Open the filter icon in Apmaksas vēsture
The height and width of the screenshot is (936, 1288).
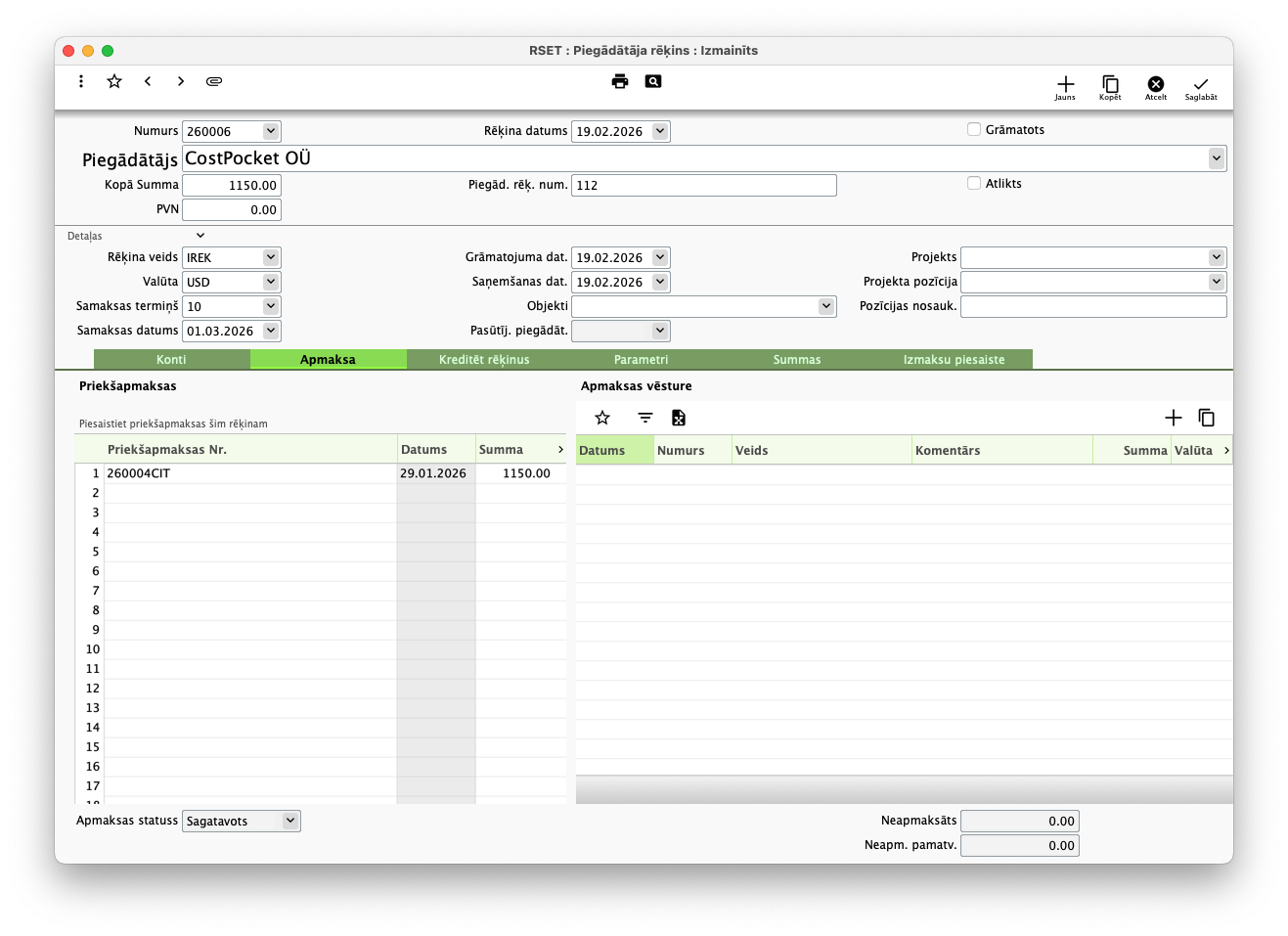(645, 418)
